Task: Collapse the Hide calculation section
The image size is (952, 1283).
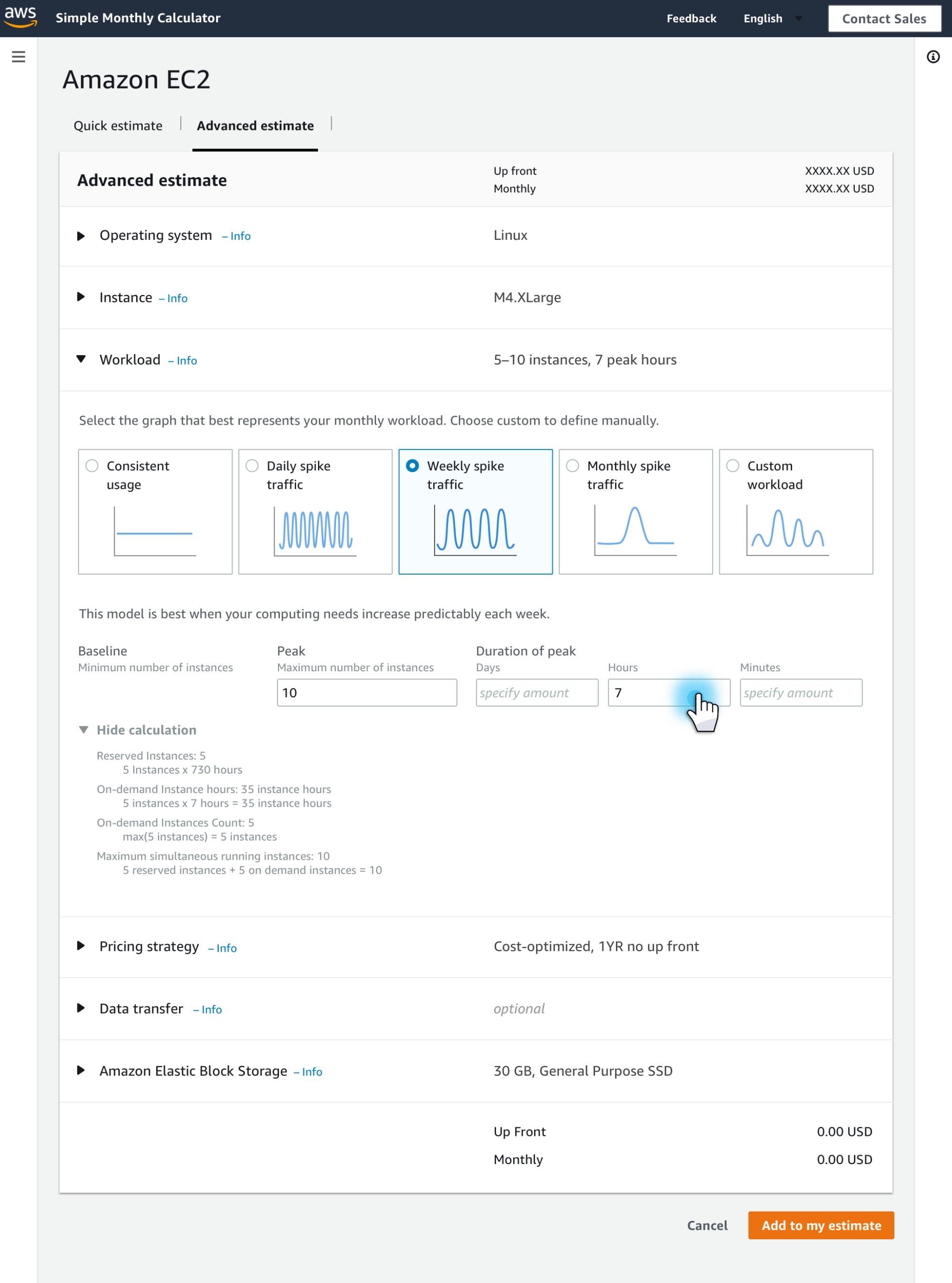Action: click(84, 730)
